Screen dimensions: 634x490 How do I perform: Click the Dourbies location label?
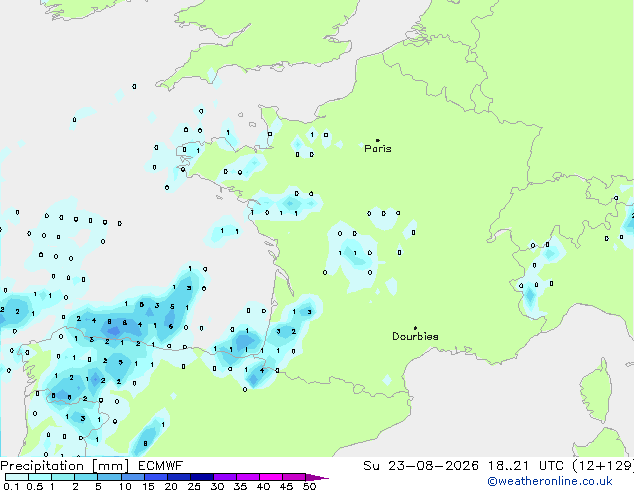(x=415, y=336)
